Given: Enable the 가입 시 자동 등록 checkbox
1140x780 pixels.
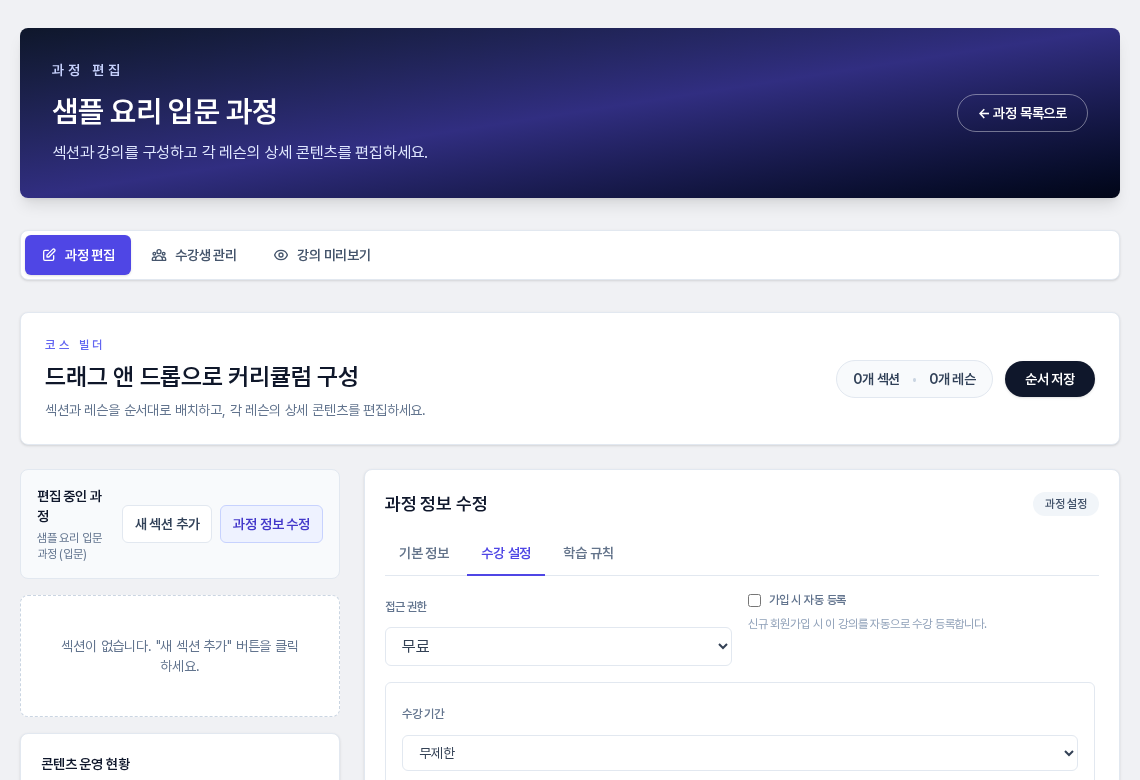Looking at the screenshot, I should [755, 600].
